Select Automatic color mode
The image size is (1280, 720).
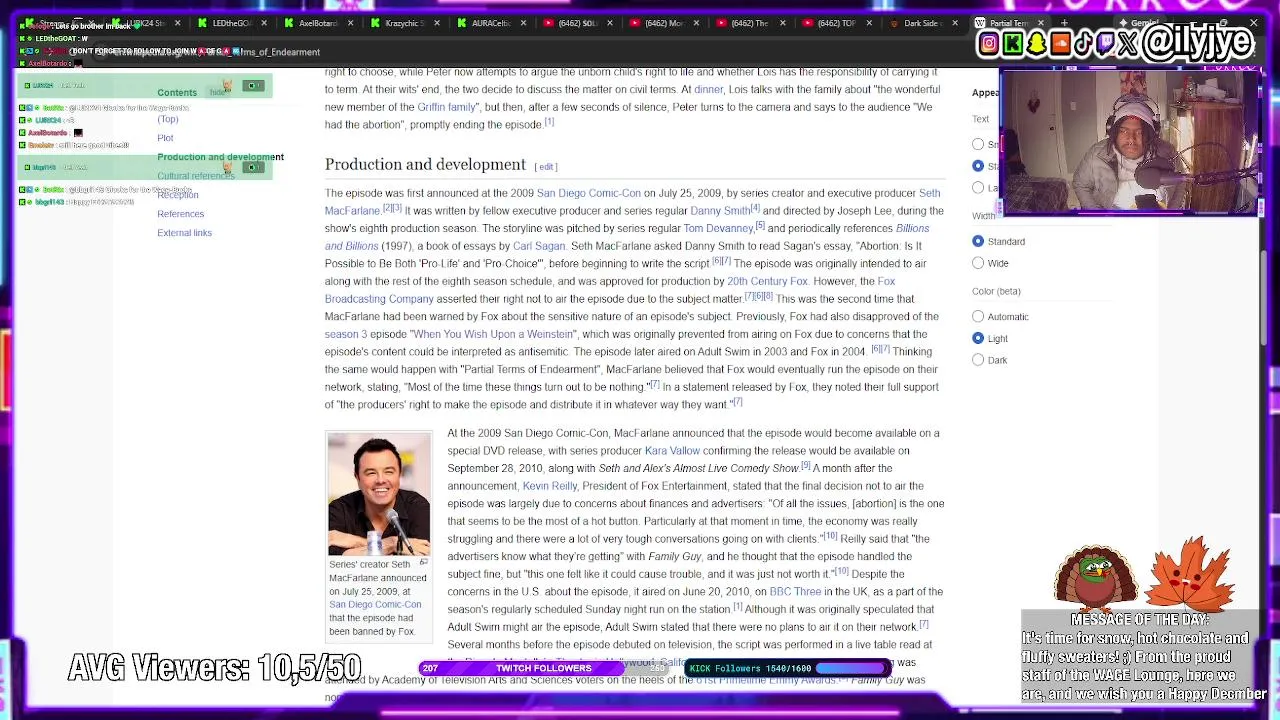coord(978,317)
